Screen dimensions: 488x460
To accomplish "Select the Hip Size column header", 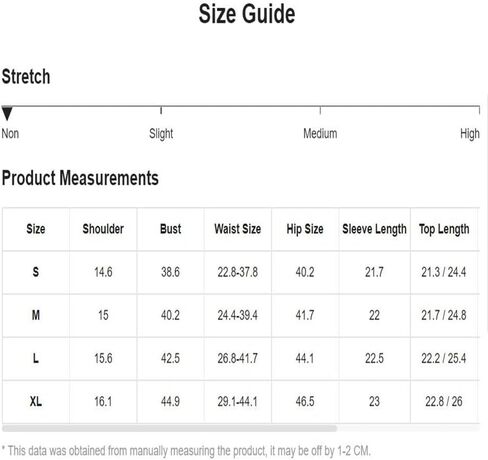I will coord(305,229).
